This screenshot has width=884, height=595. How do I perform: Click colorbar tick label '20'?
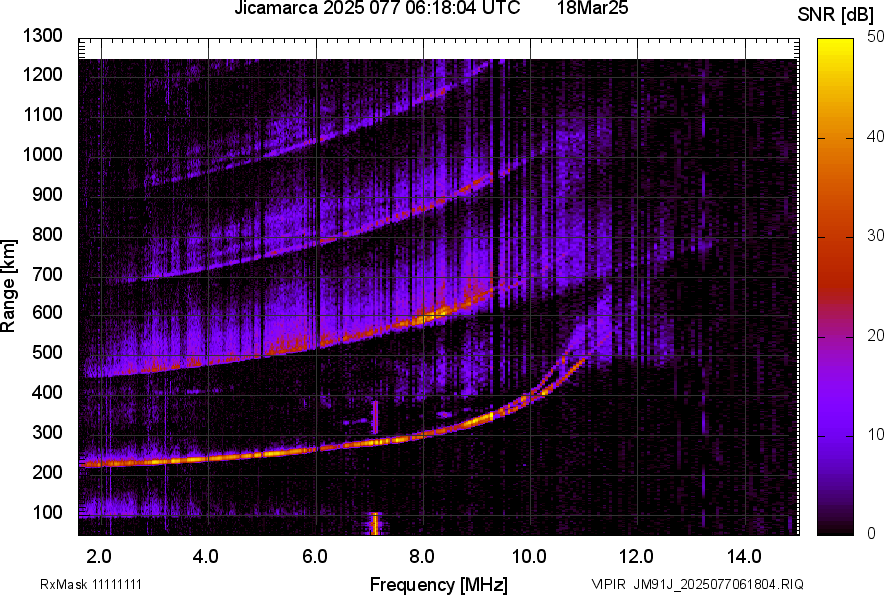pos(876,335)
